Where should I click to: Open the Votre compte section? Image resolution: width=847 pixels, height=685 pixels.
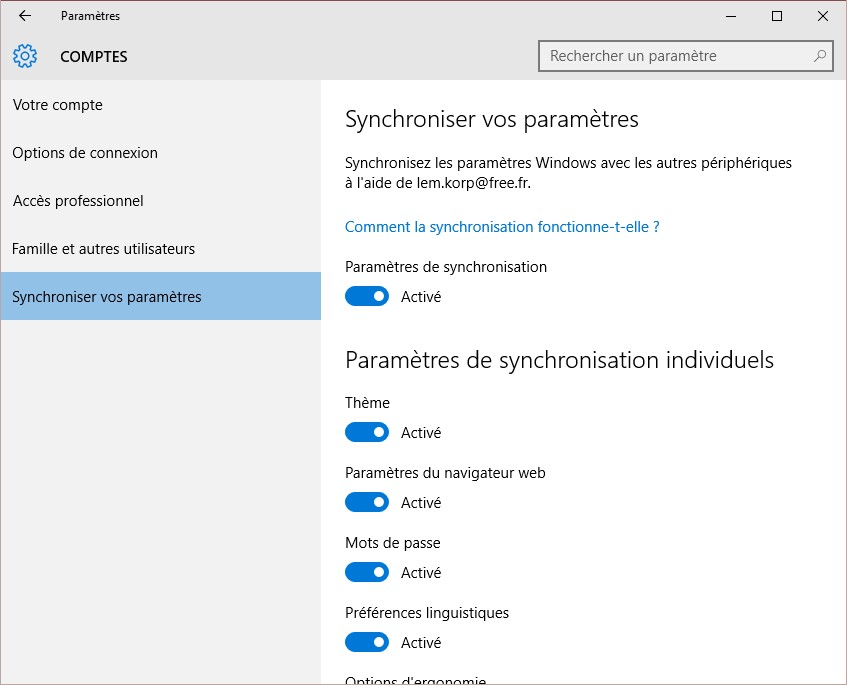click(x=58, y=105)
